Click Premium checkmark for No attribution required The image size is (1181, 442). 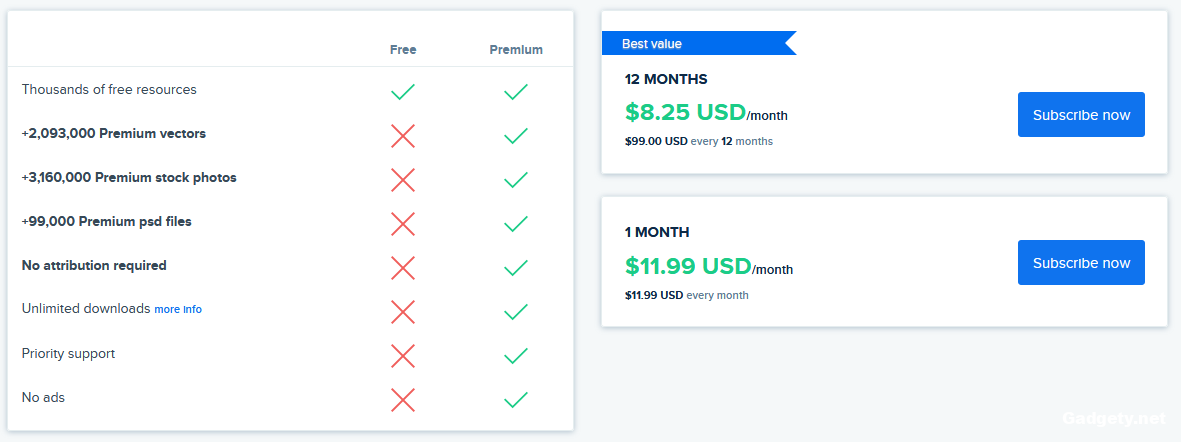516,268
